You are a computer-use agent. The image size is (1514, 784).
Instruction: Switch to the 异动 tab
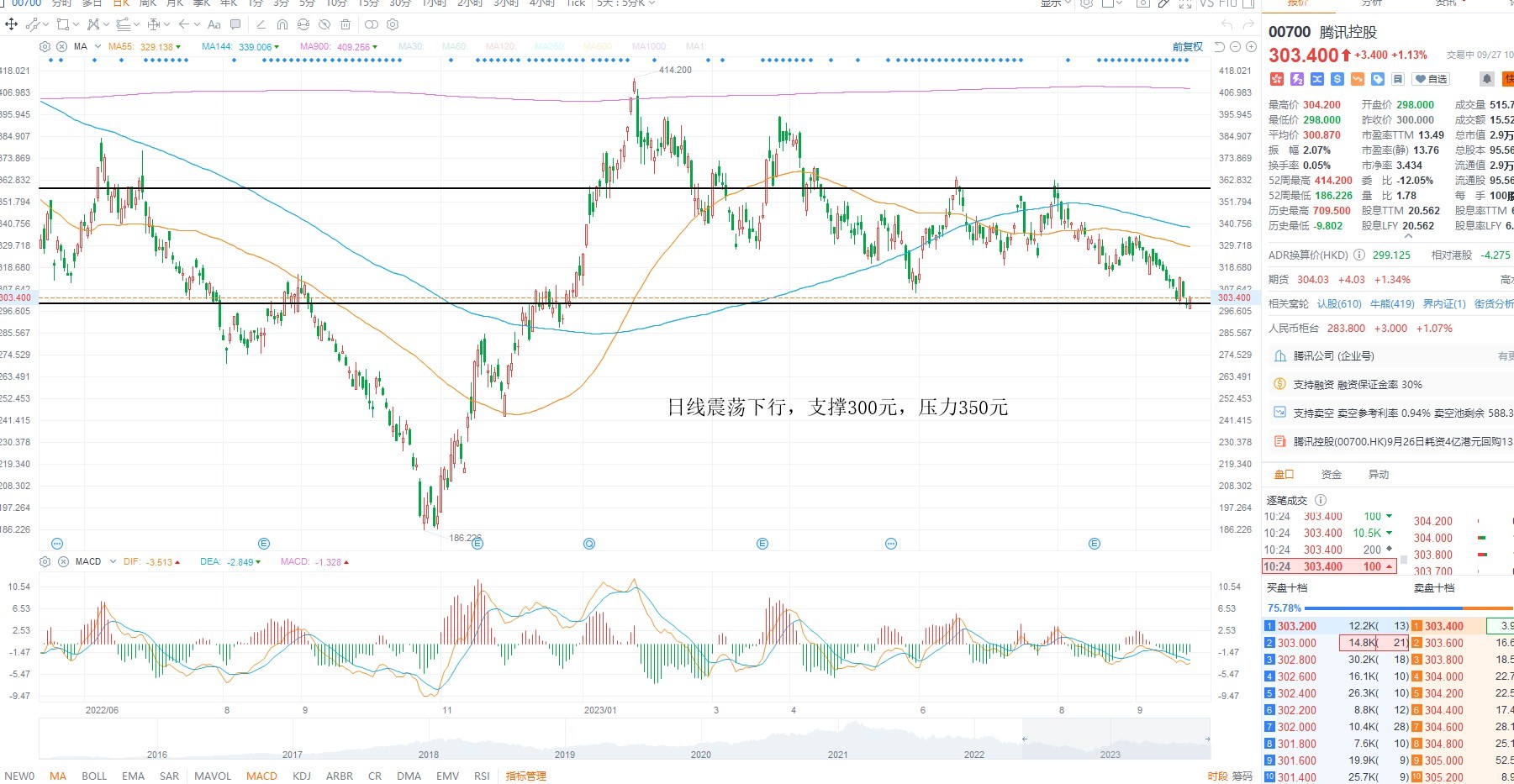(x=1379, y=475)
